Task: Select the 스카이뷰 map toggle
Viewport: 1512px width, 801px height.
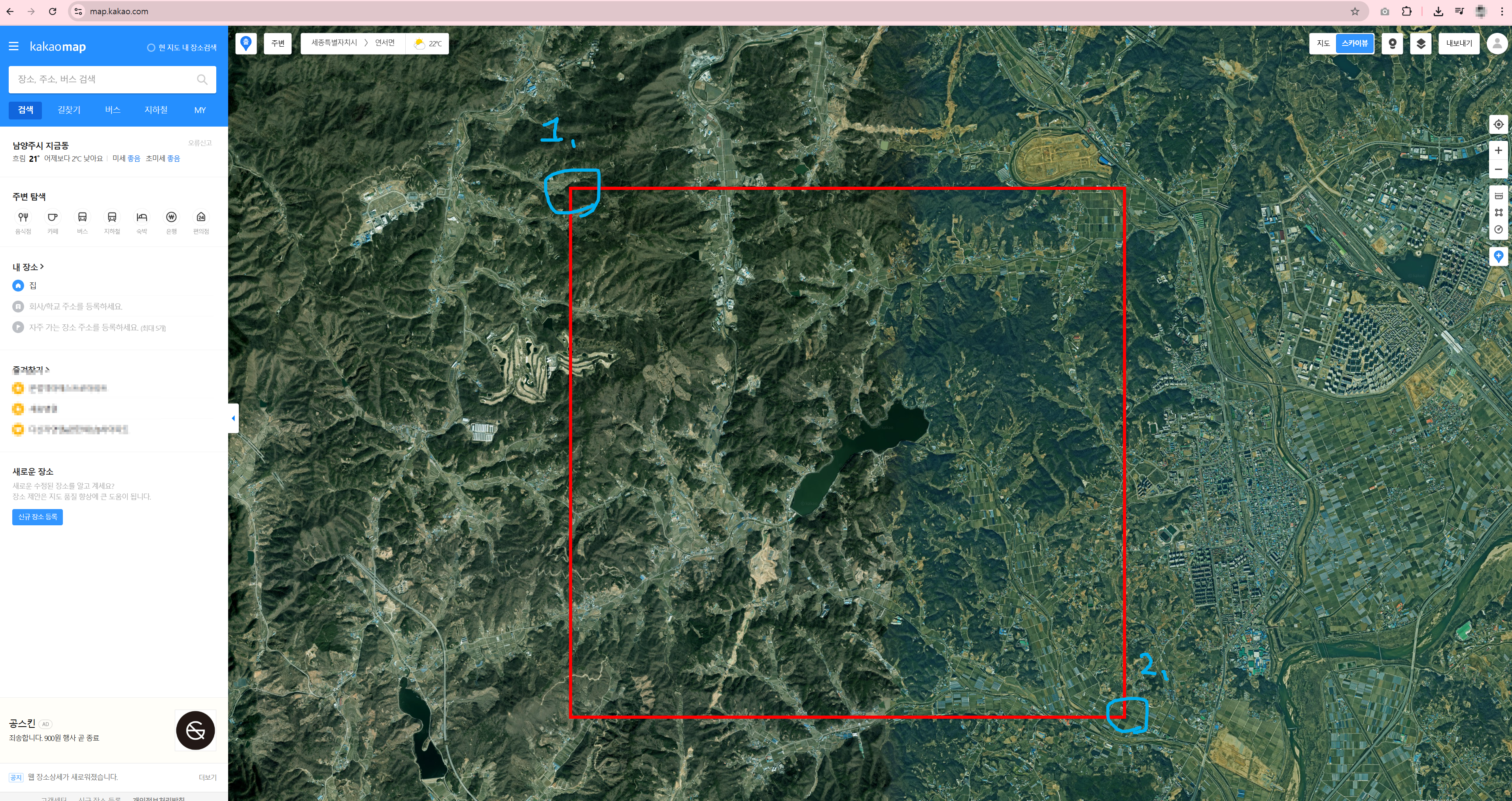Action: tap(1354, 44)
